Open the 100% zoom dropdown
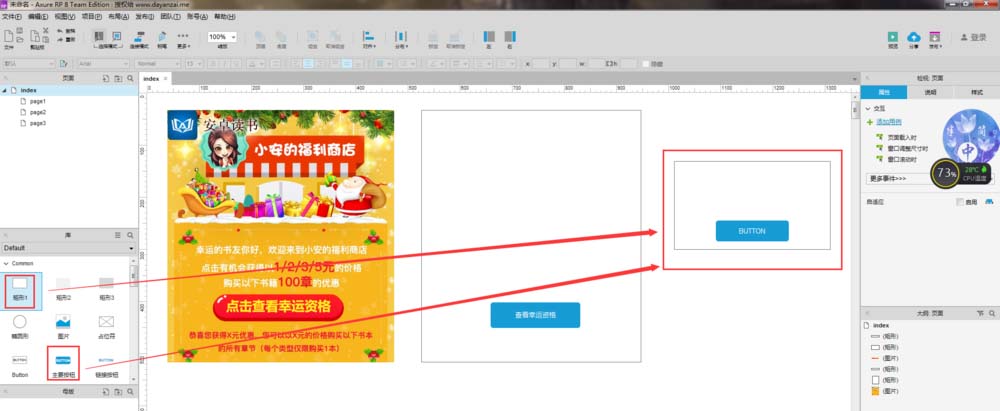The image size is (1000, 411). [222, 37]
